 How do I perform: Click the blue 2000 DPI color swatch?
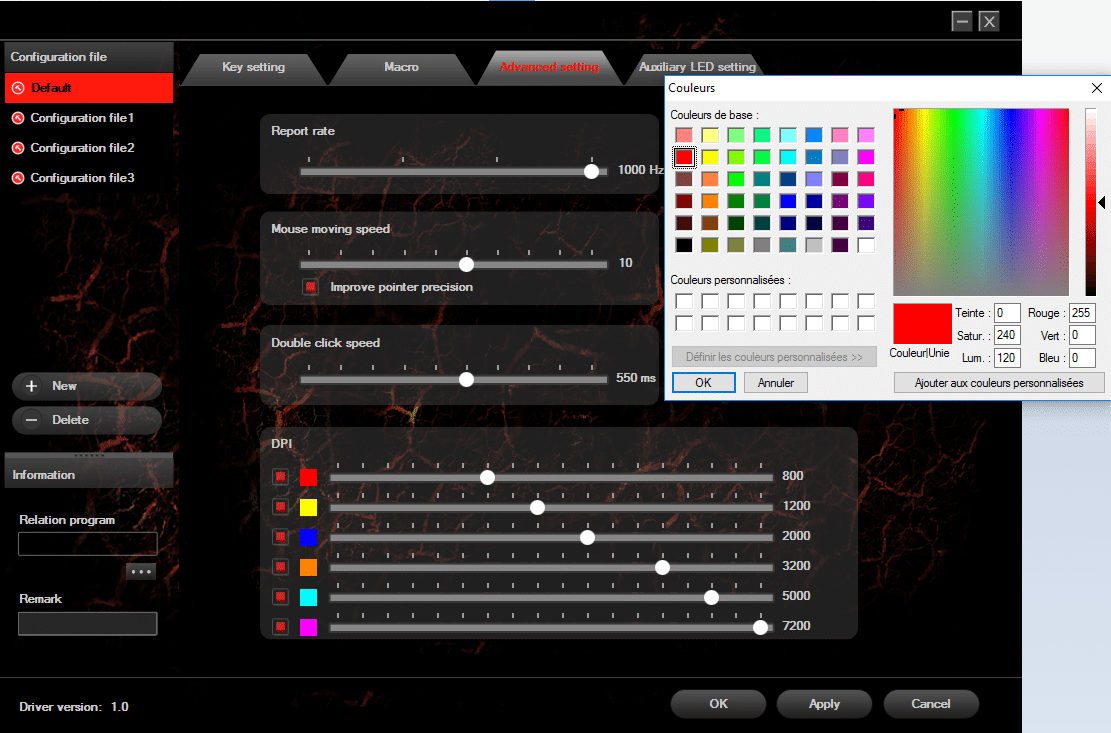308,537
